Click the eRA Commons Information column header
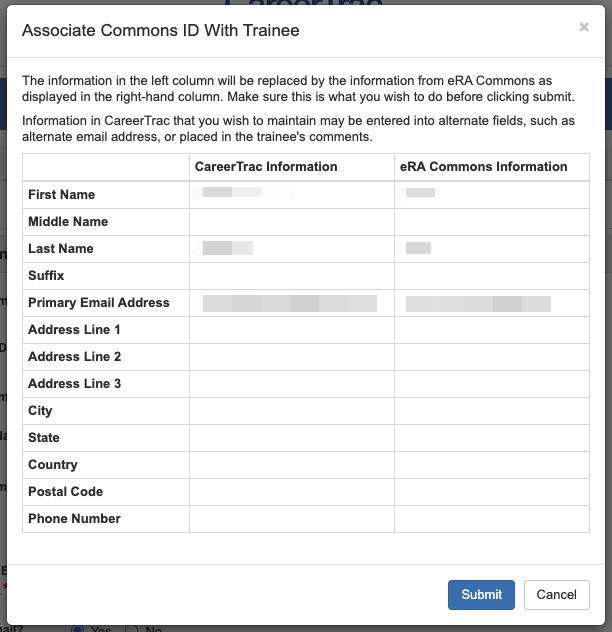 pyautogui.click(x=483, y=167)
